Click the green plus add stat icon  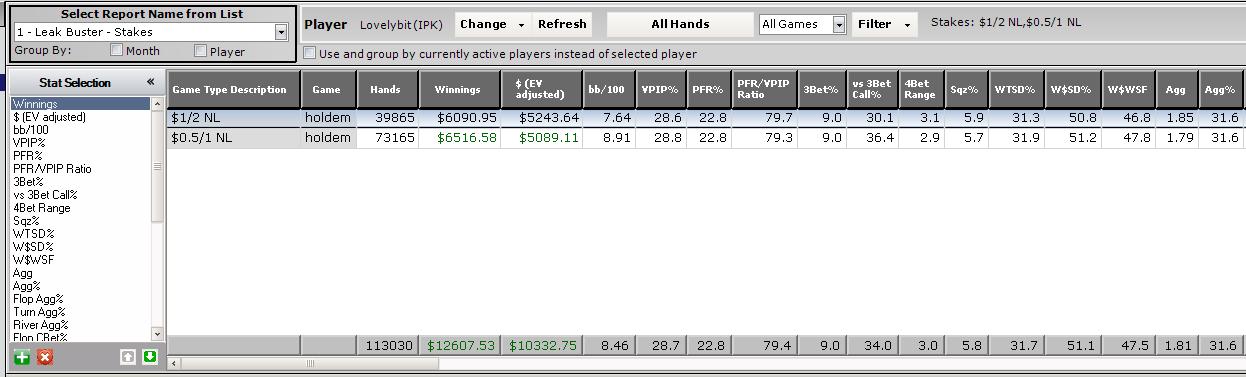pyautogui.click(x=22, y=357)
